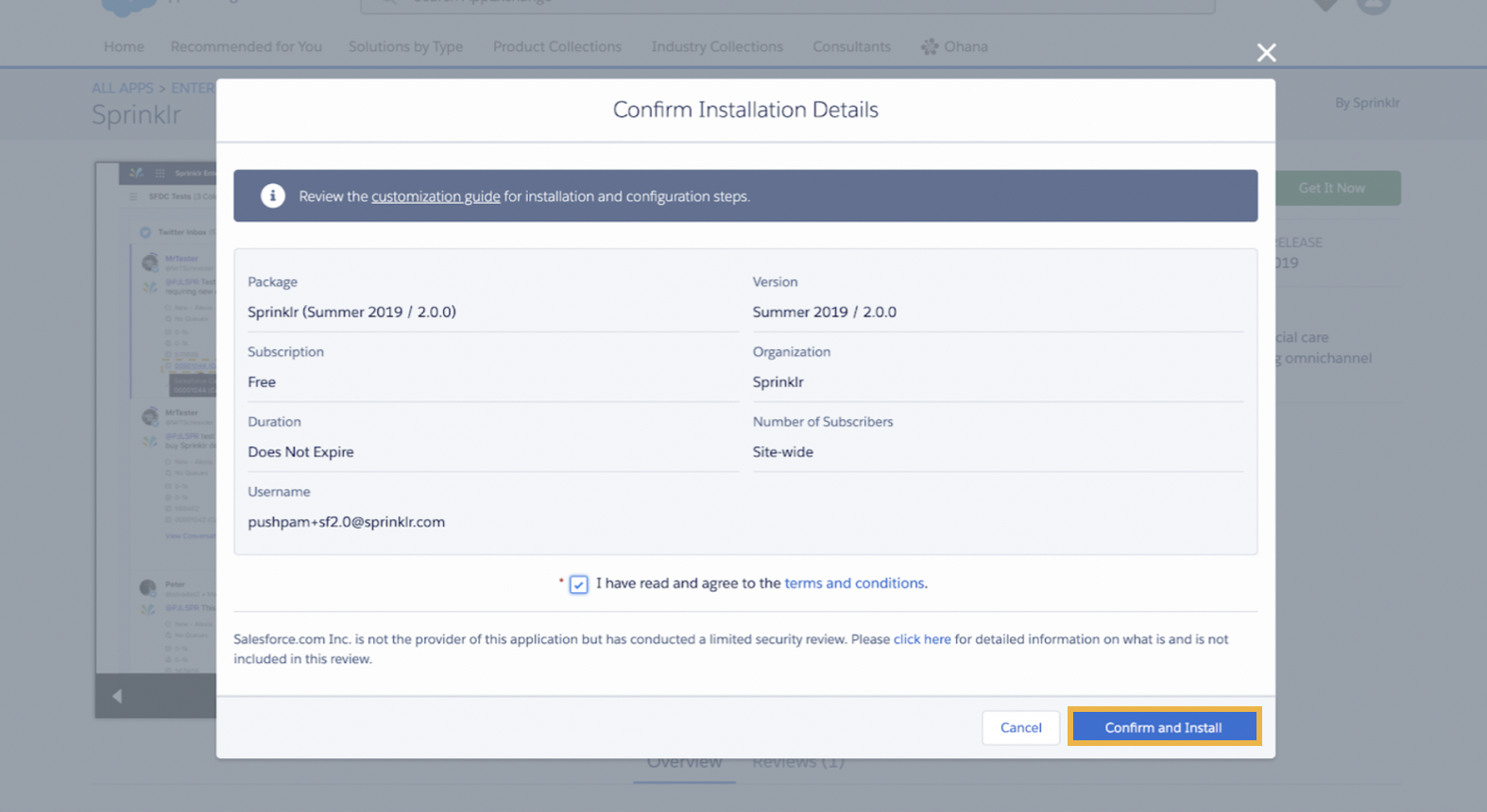Open user profile avatar icon
Screen dimensions: 1487x812
pyautogui.click(x=1374, y=7)
